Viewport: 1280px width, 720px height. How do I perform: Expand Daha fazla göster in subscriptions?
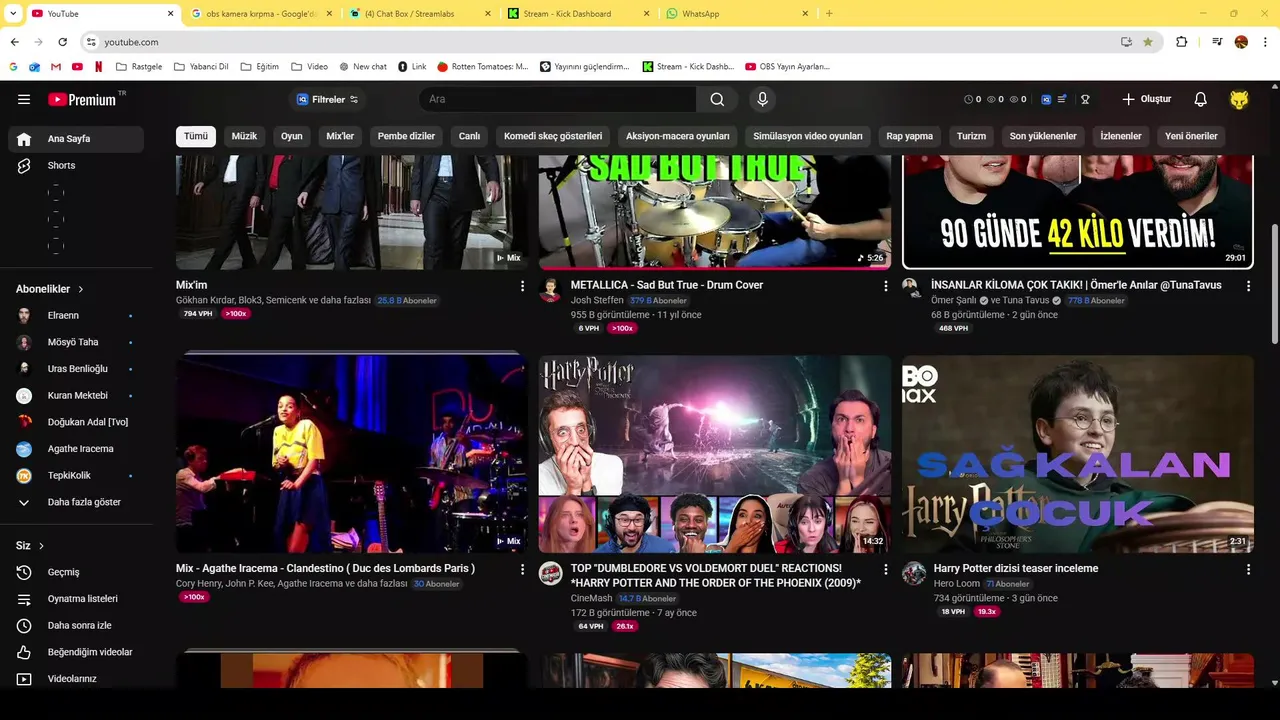(76, 502)
